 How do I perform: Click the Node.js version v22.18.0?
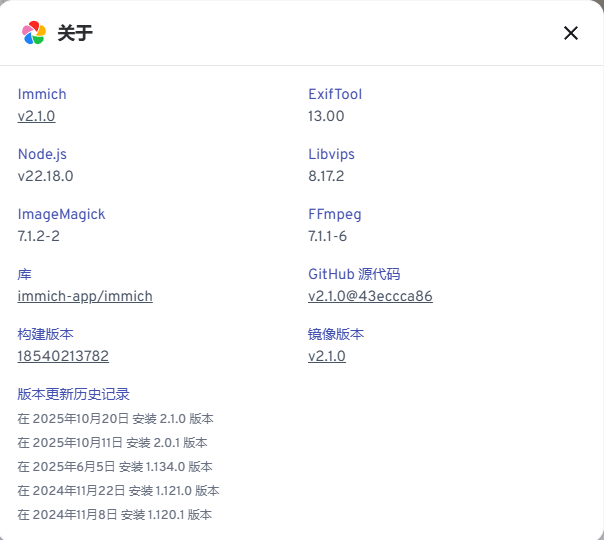tap(46, 176)
